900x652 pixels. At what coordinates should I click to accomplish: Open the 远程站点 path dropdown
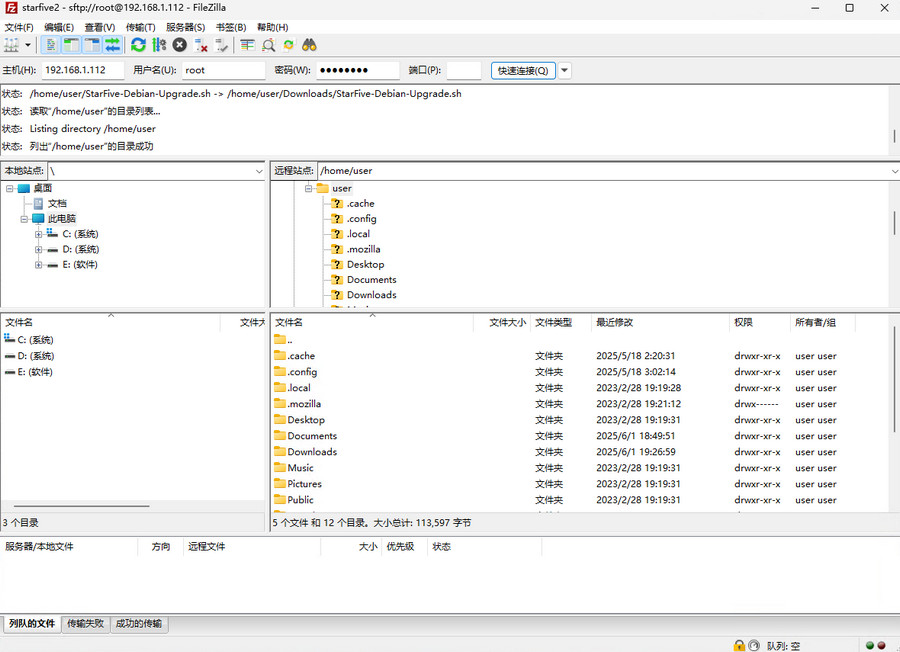click(894, 171)
